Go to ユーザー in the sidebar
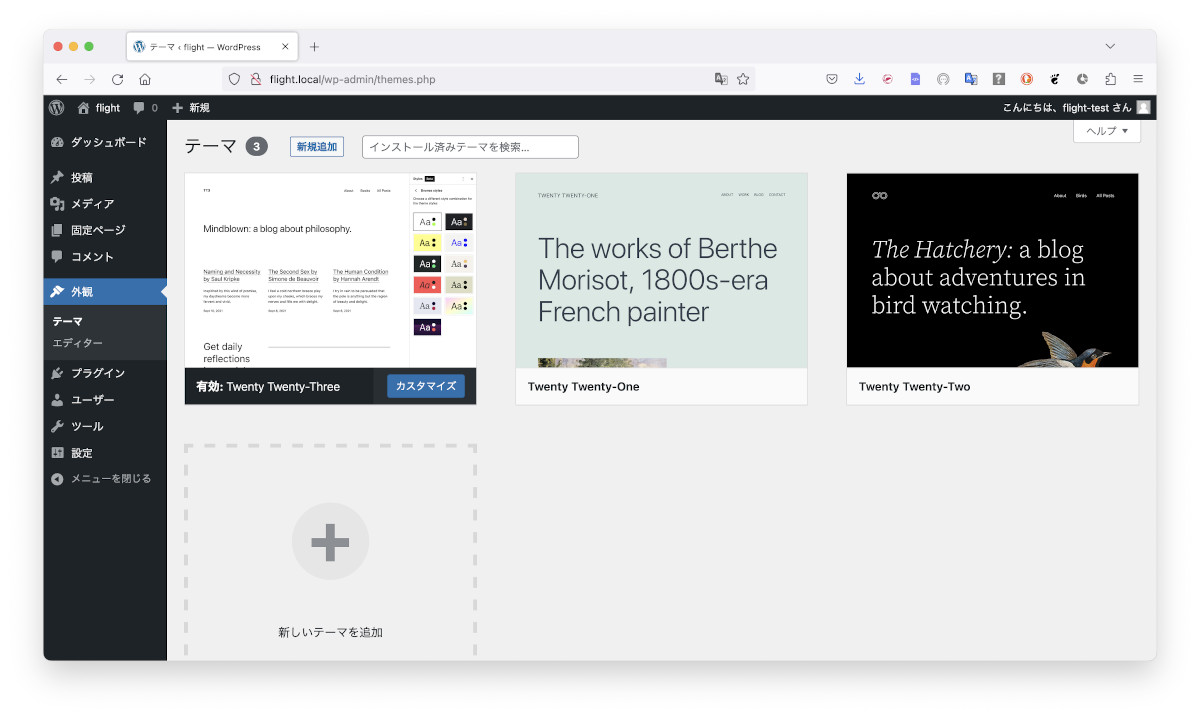Screen dimensions: 1200x718 point(105,400)
